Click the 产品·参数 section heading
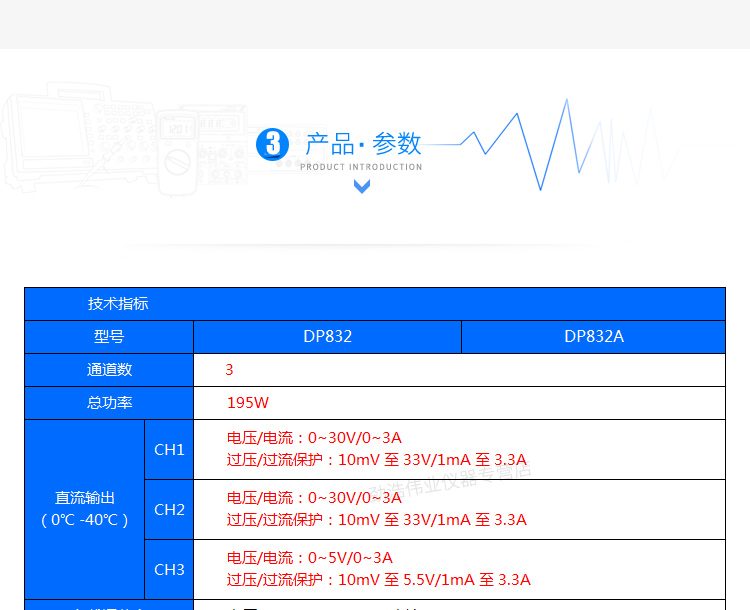 pos(363,142)
